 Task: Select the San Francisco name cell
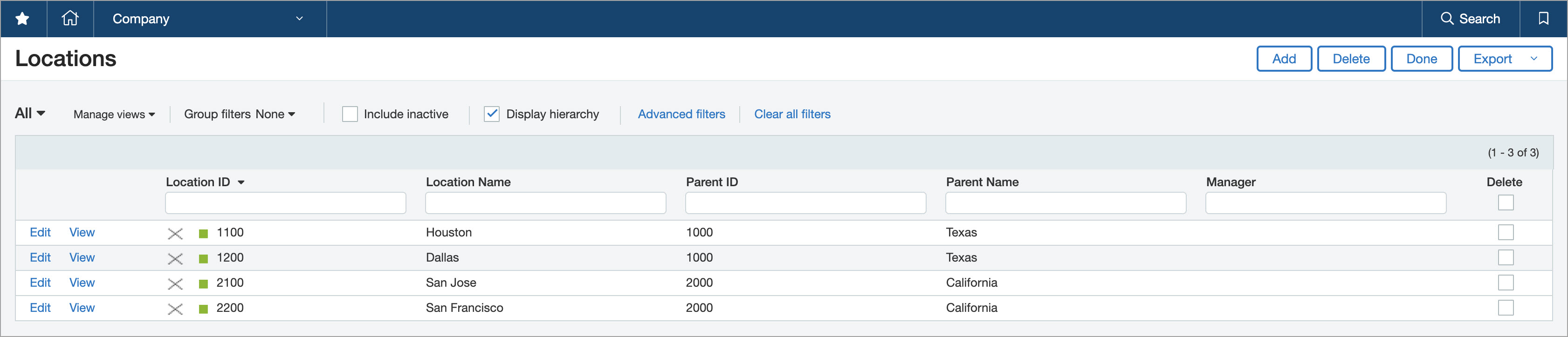[464, 308]
